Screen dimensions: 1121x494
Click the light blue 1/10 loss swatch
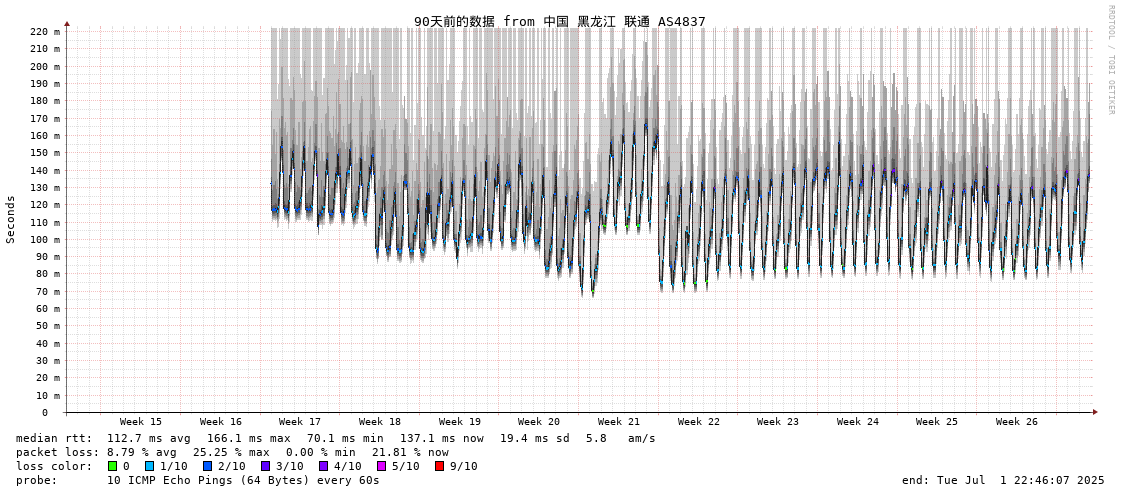(149, 466)
